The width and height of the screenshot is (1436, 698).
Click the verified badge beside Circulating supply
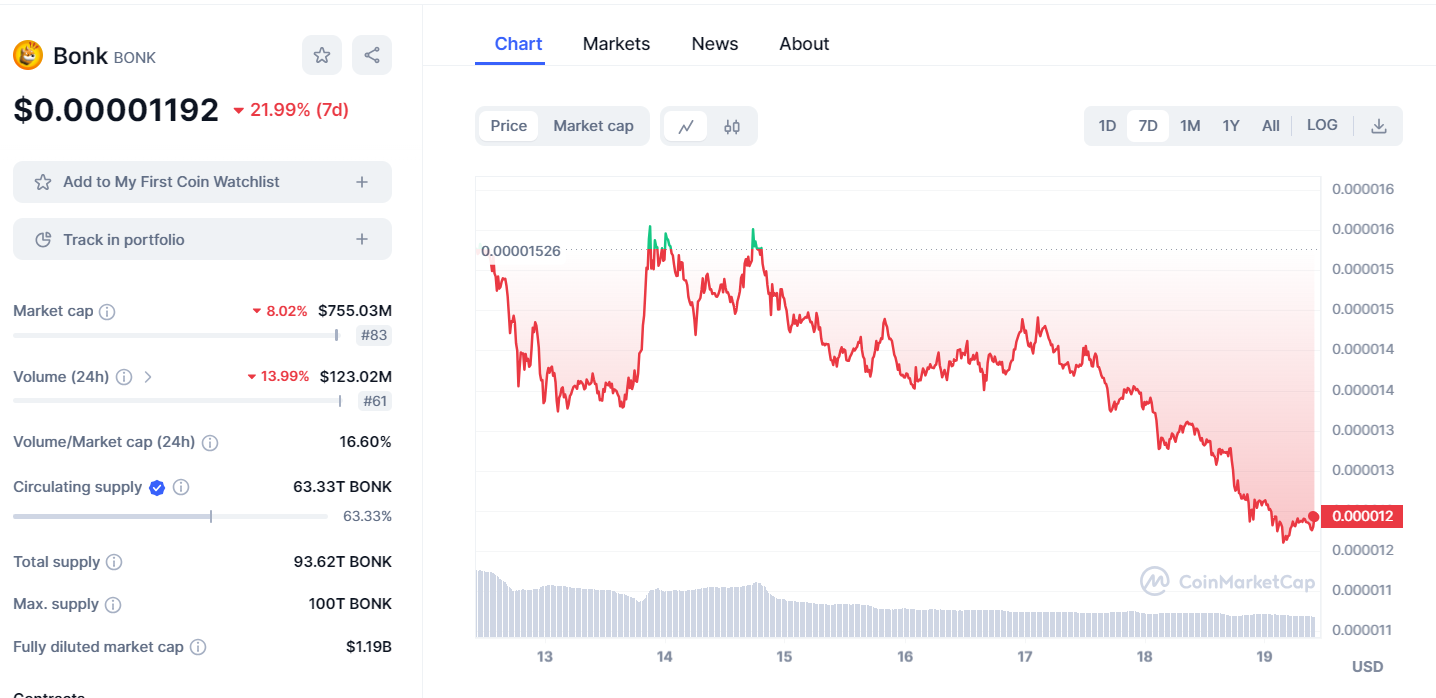[x=157, y=488]
